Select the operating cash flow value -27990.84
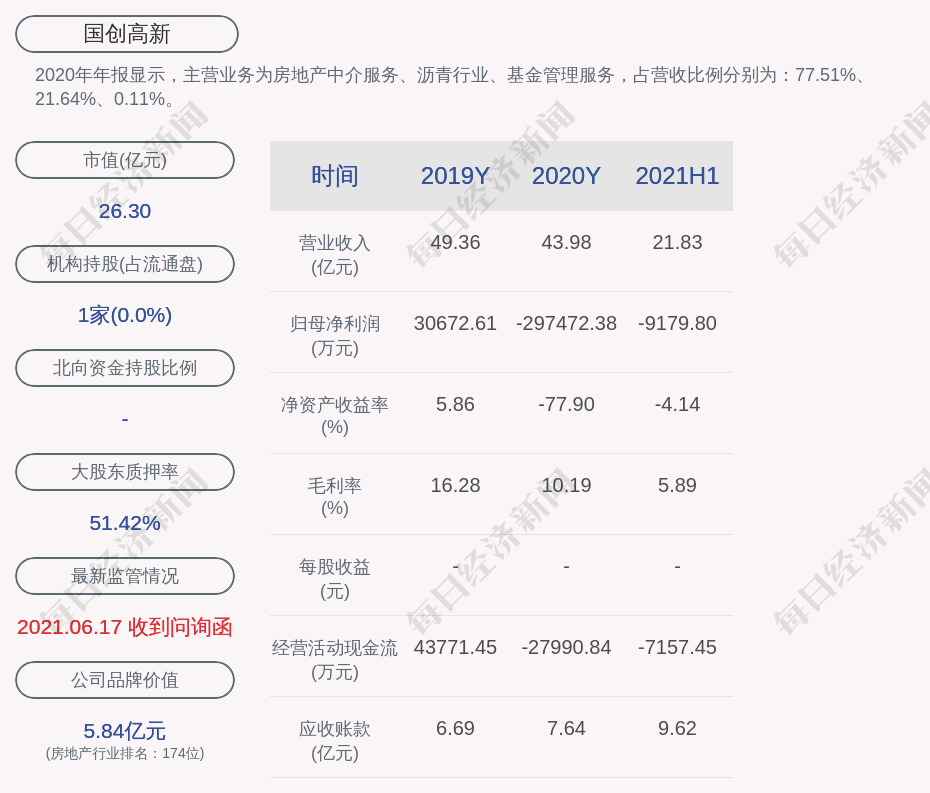Image resolution: width=930 pixels, height=793 pixels. click(566, 647)
